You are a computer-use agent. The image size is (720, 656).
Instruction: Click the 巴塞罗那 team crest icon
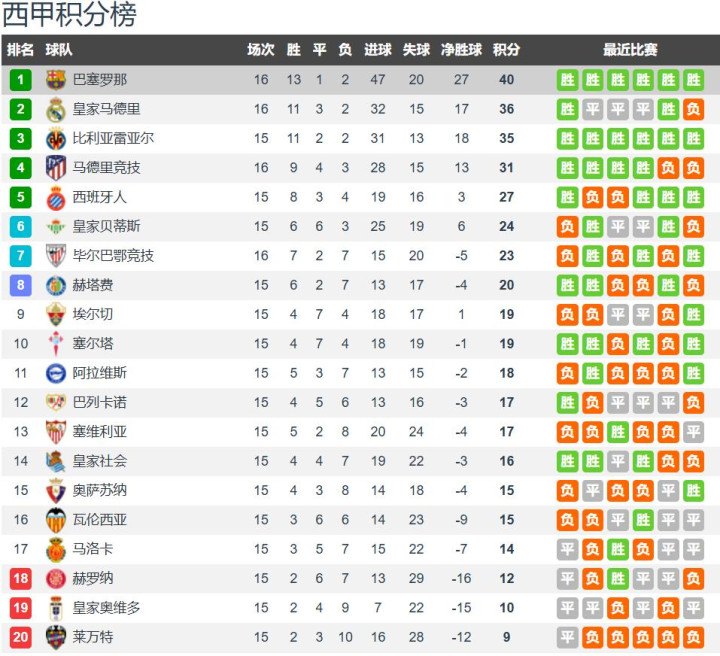[56, 80]
